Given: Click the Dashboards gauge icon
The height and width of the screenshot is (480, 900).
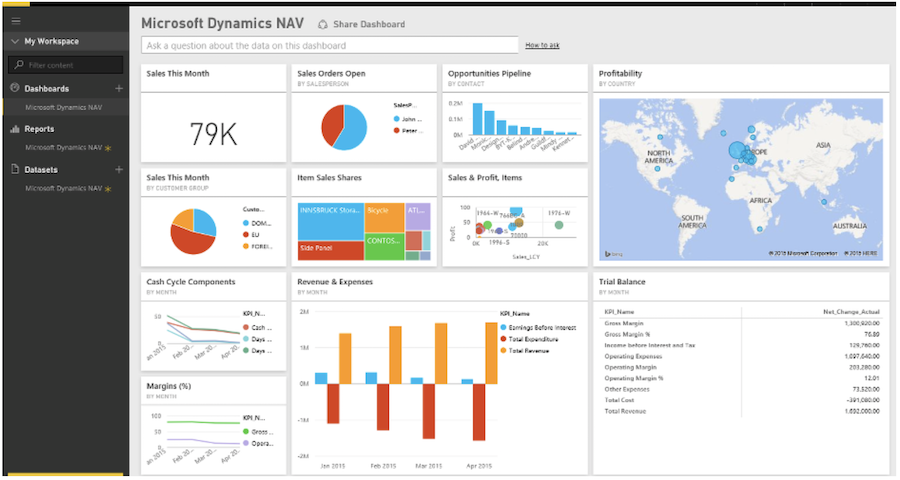Looking at the screenshot, I should 15,88.
